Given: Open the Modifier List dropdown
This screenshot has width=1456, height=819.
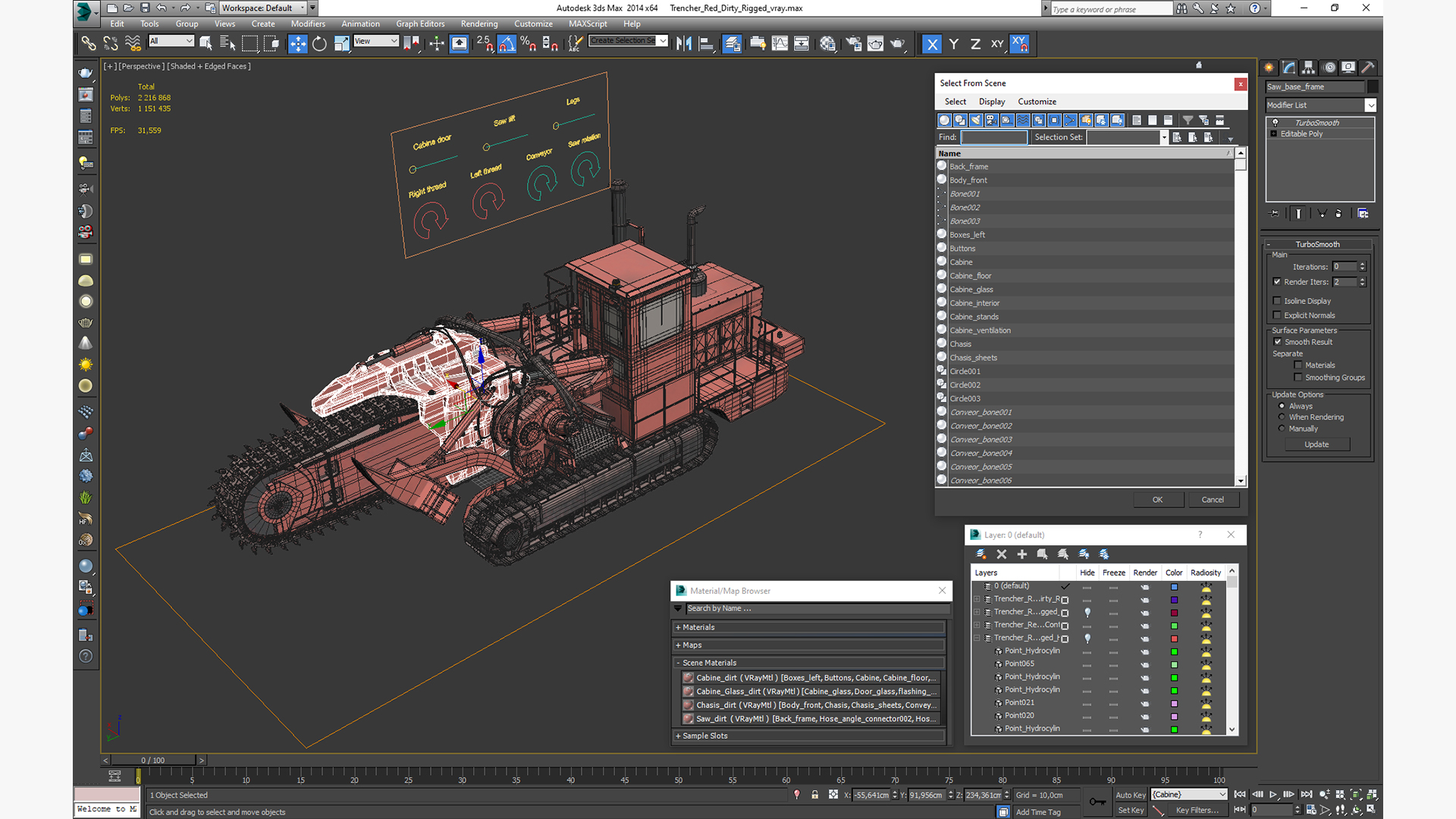Looking at the screenshot, I should (1370, 105).
